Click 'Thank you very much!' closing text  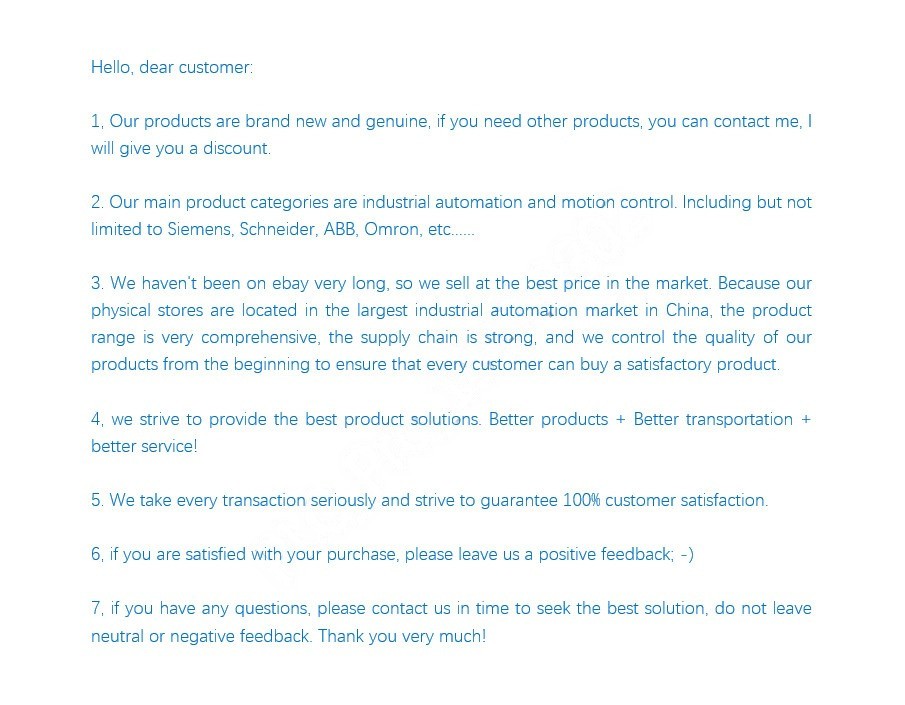(x=402, y=636)
